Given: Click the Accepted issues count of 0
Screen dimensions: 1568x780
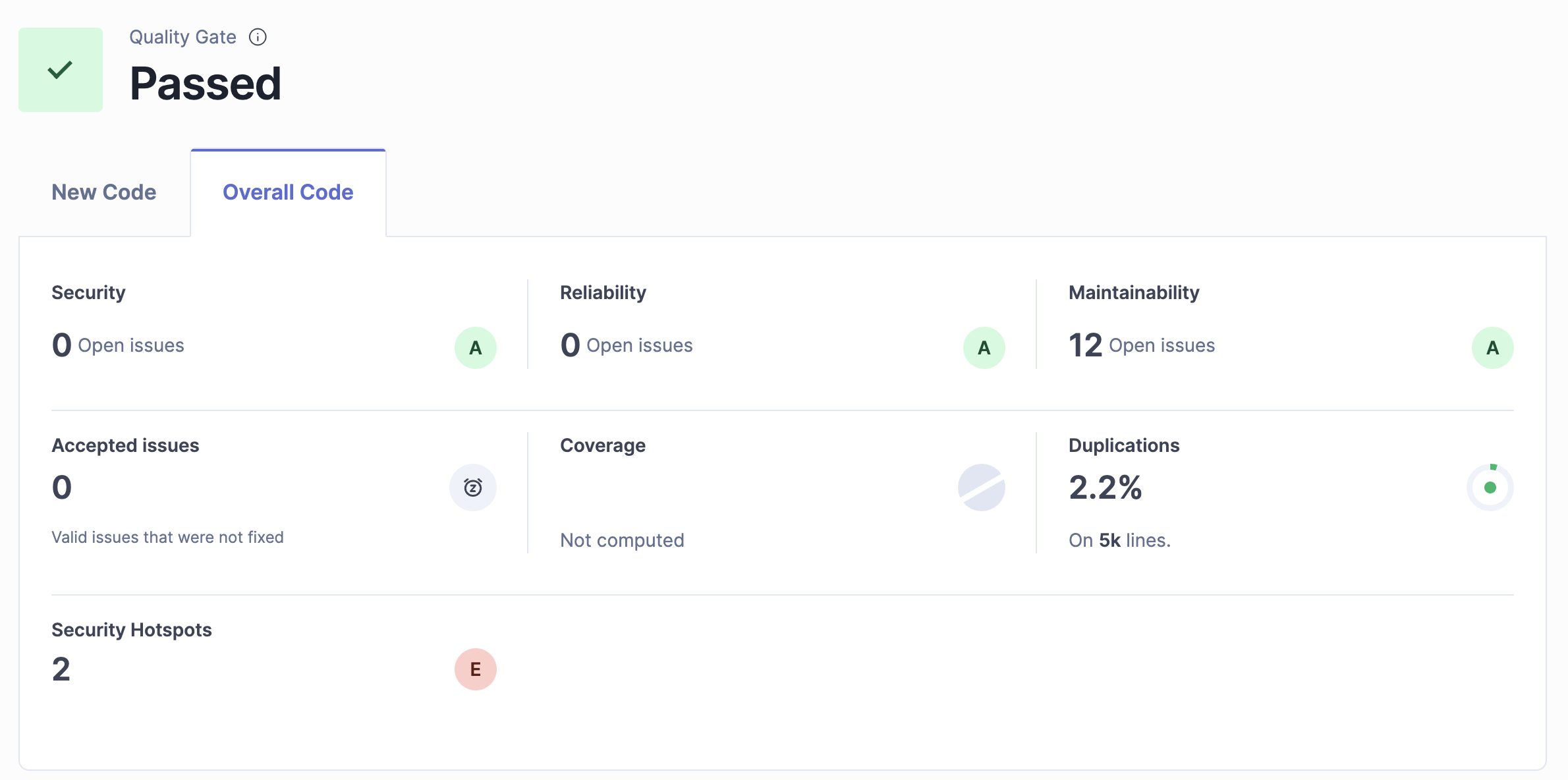Looking at the screenshot, I should click(62, 487).
